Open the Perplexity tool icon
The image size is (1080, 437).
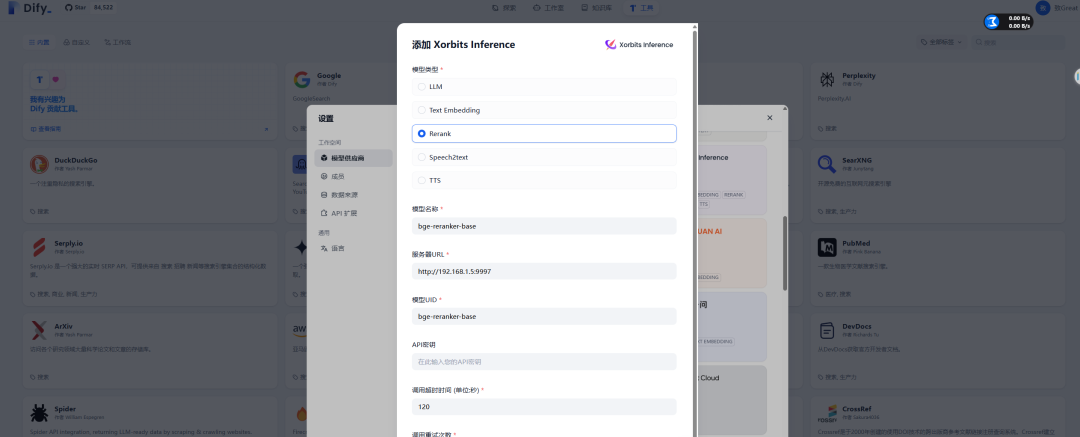(827, 79)
